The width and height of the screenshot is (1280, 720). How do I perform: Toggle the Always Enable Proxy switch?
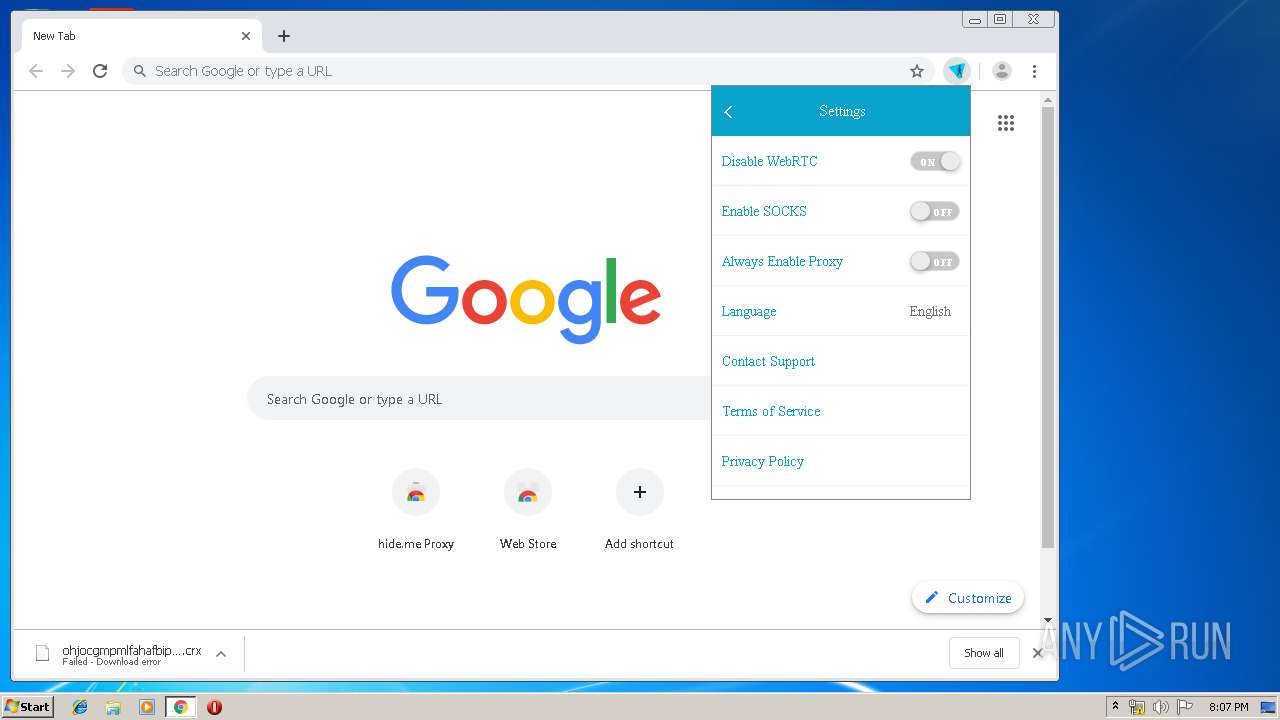[x=935, y=261]
